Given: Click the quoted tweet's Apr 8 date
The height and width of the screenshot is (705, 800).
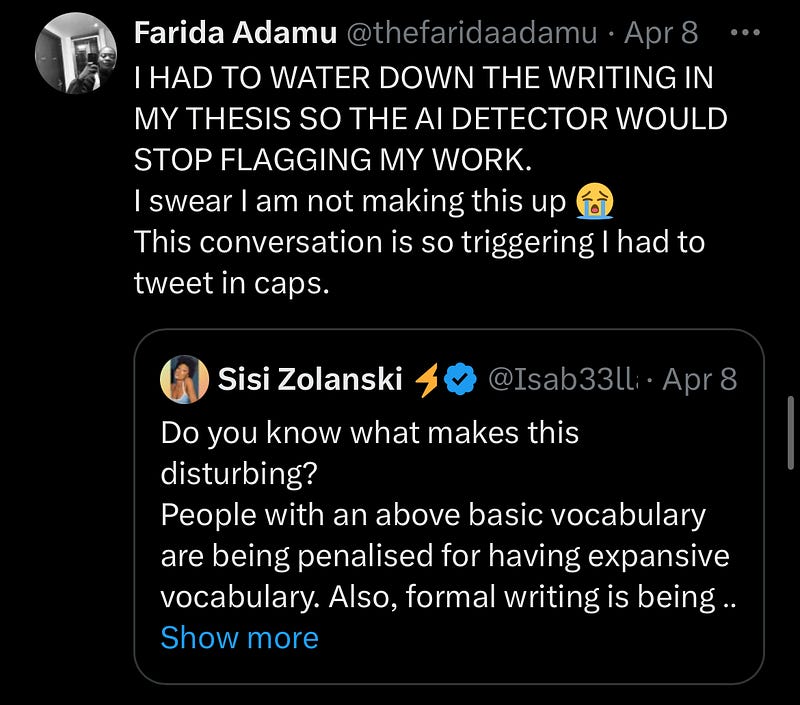Looking at the screenshot, I should point(700,379).
